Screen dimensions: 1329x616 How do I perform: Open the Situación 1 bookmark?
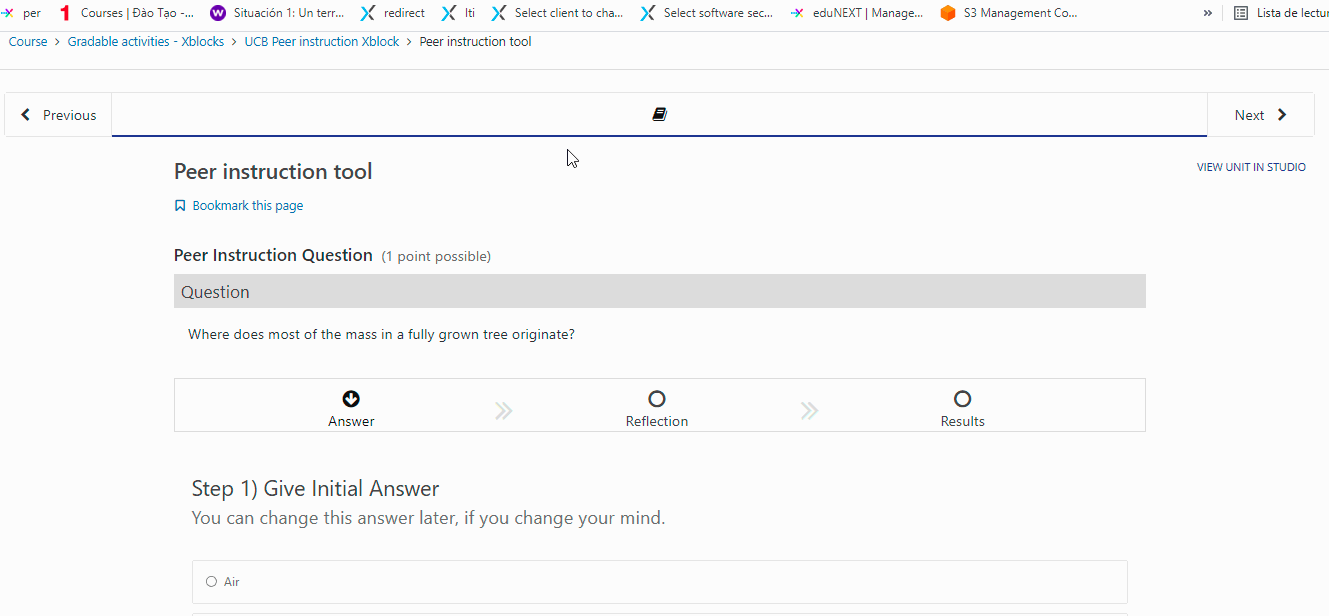277,13
